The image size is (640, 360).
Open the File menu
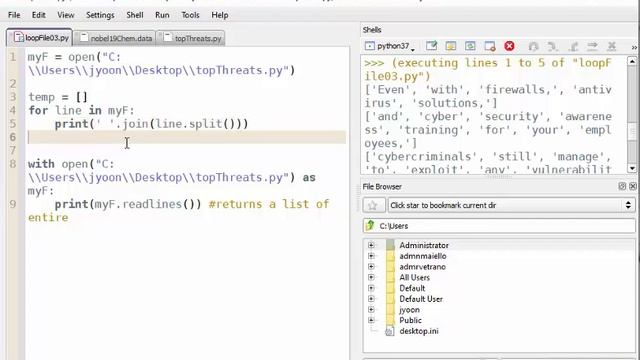pos(14,15)
